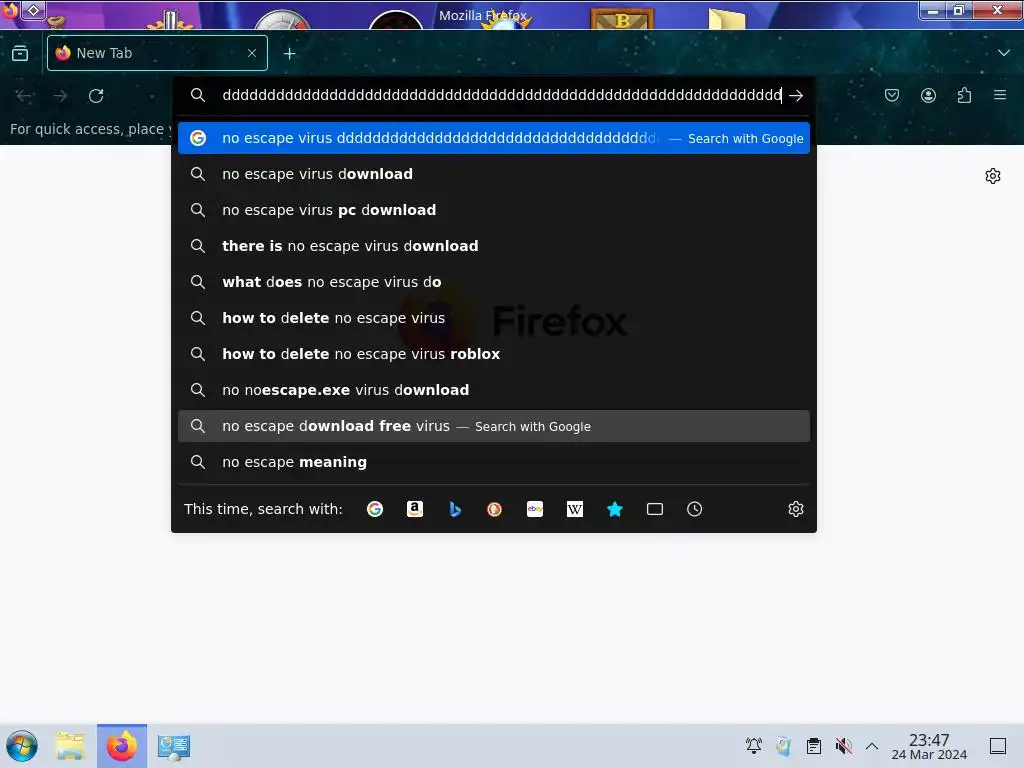Open the Firefox View button
1024x768 pixels.
(20, 54)
